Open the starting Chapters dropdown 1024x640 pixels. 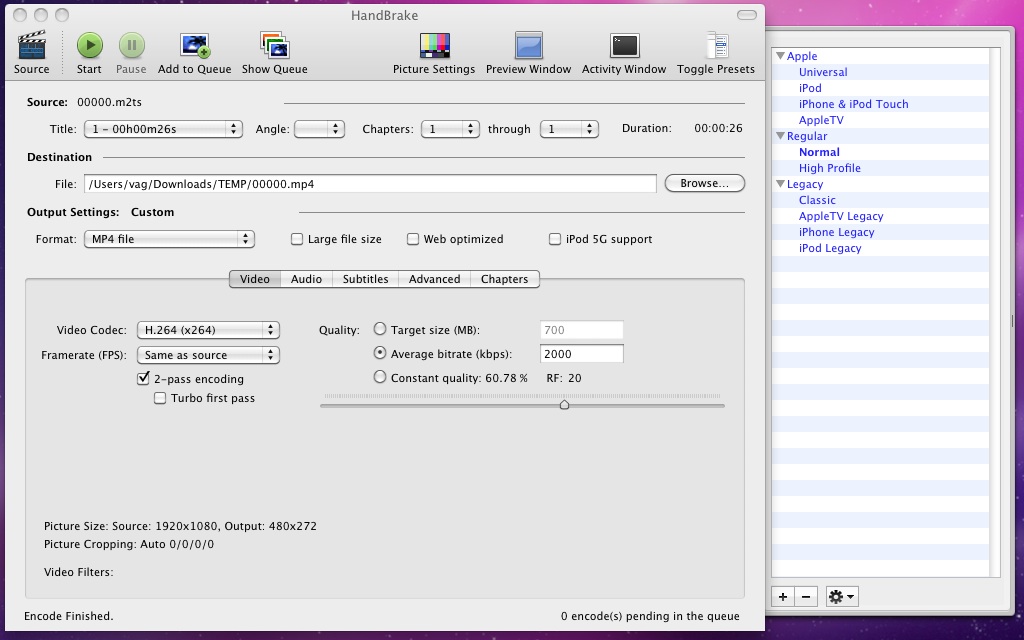tap(451, 129)
